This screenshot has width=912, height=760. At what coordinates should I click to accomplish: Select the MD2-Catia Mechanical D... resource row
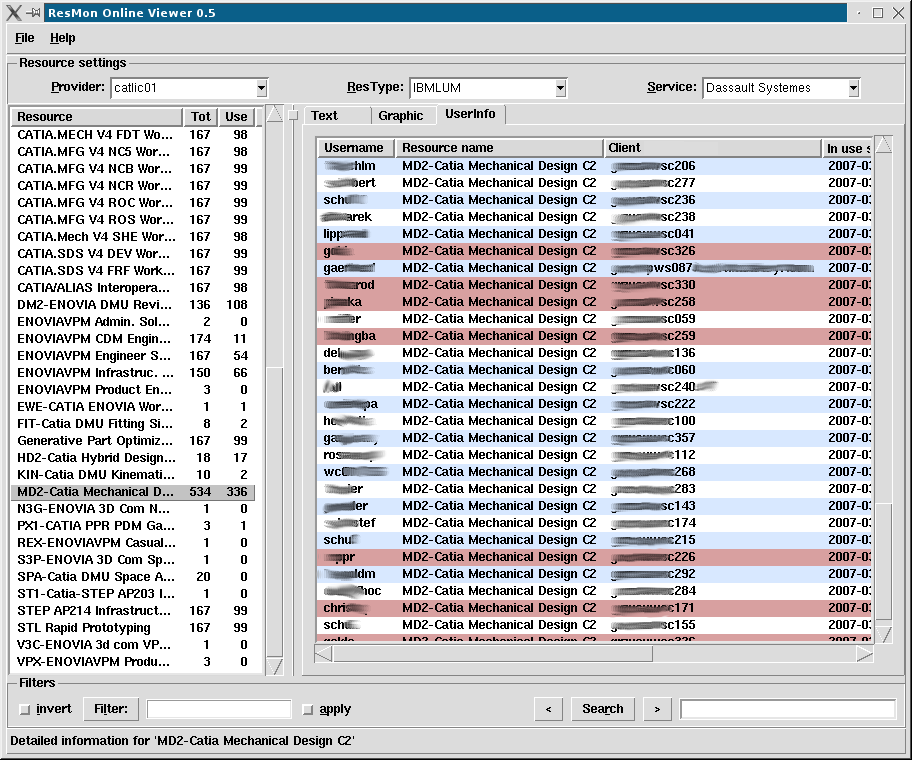point(133,492)
